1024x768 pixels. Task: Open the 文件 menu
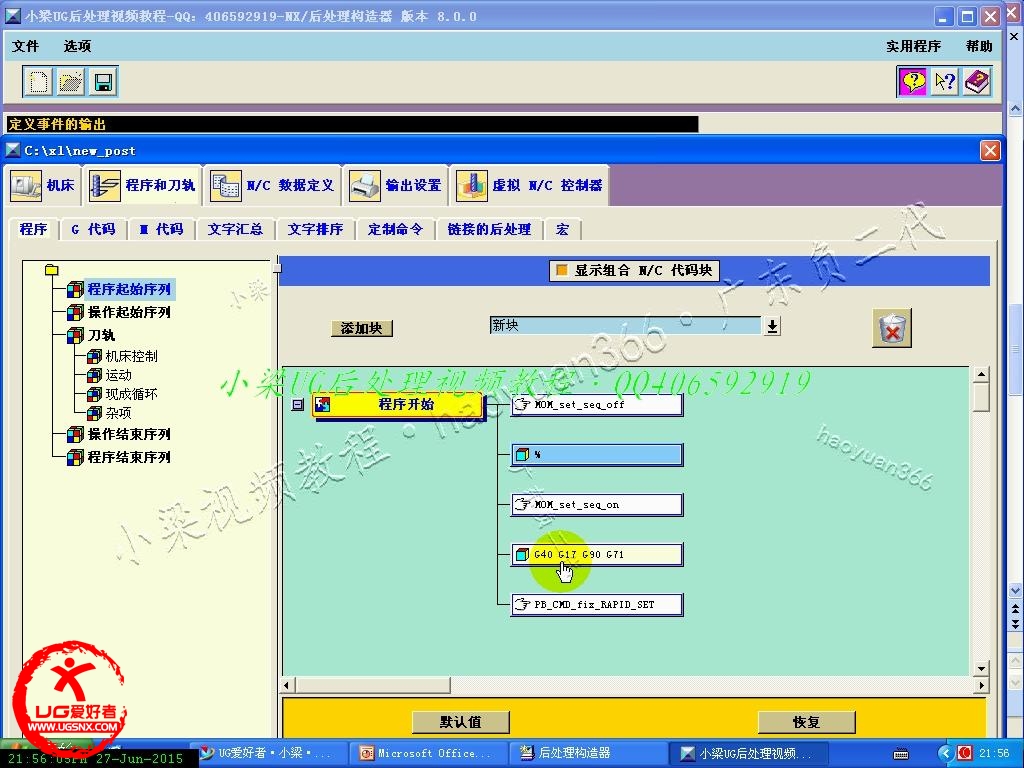[25, 46]
